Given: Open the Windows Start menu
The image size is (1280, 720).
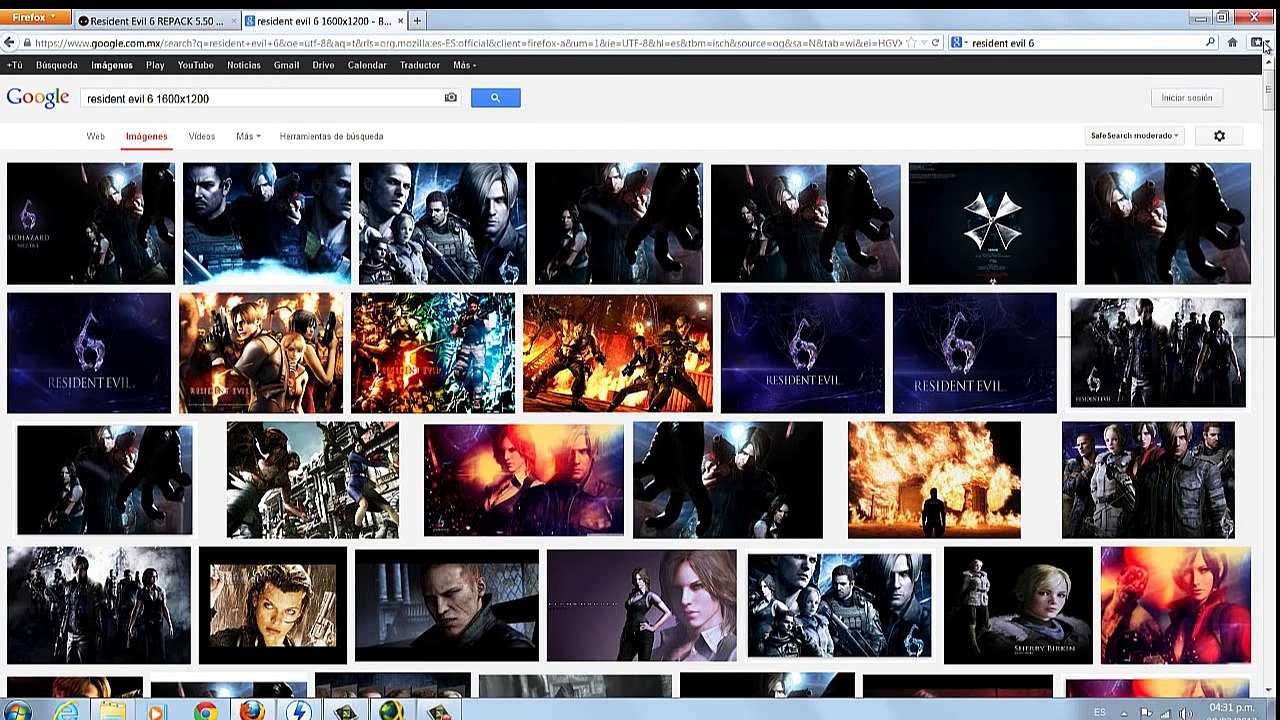Looking at the screenshot, I should [x=17, y=711].
